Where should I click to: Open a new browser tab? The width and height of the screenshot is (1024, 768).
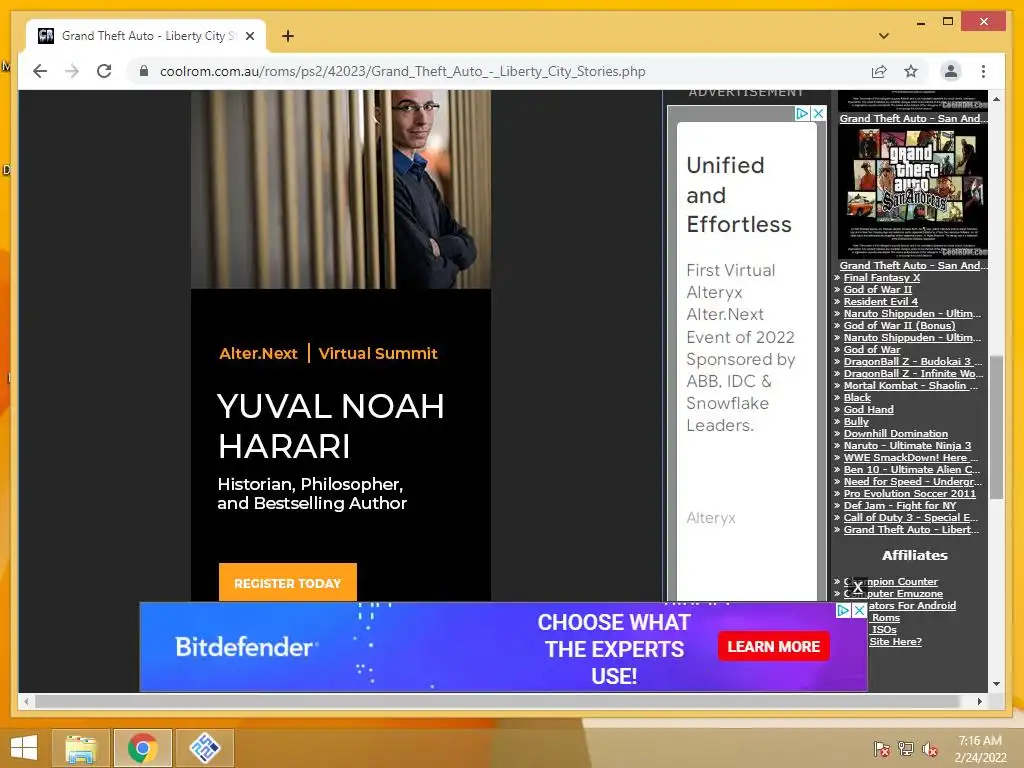coord(288,36)
